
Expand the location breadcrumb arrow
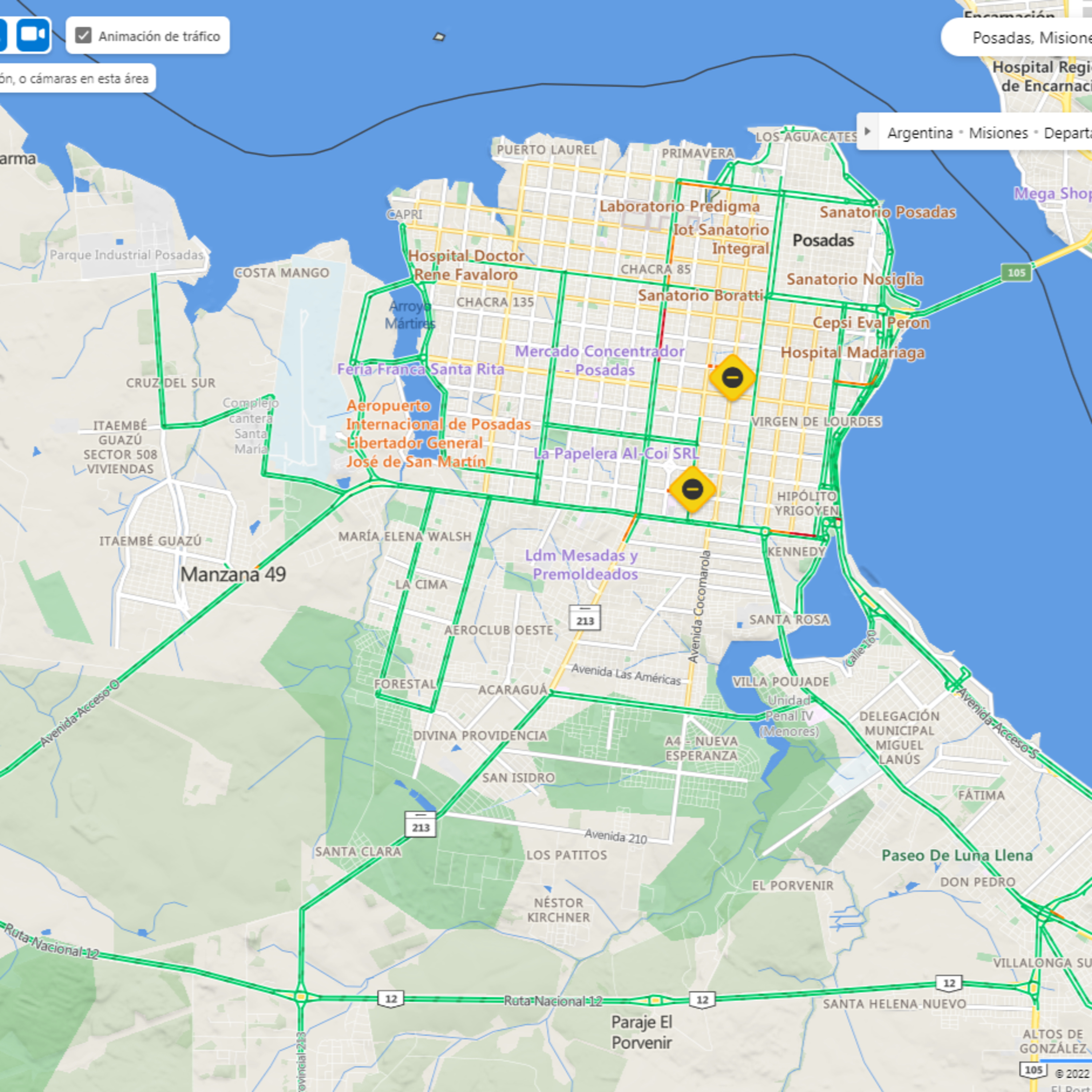coord(868,132)
